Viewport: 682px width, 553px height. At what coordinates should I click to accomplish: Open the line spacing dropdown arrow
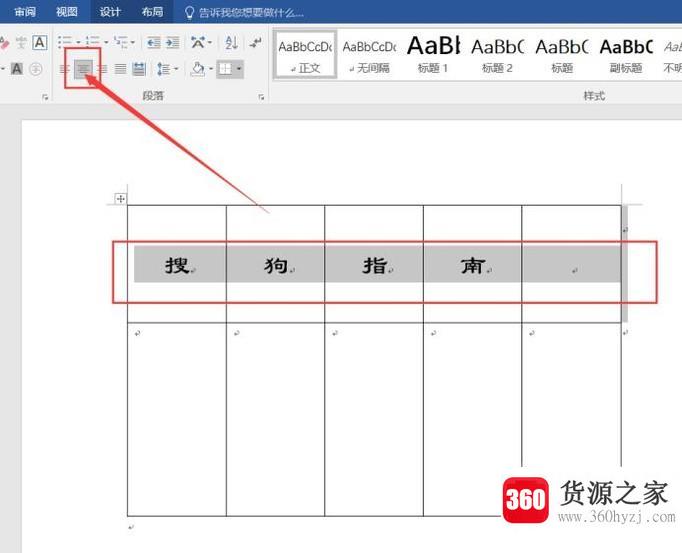pos(176,69)
